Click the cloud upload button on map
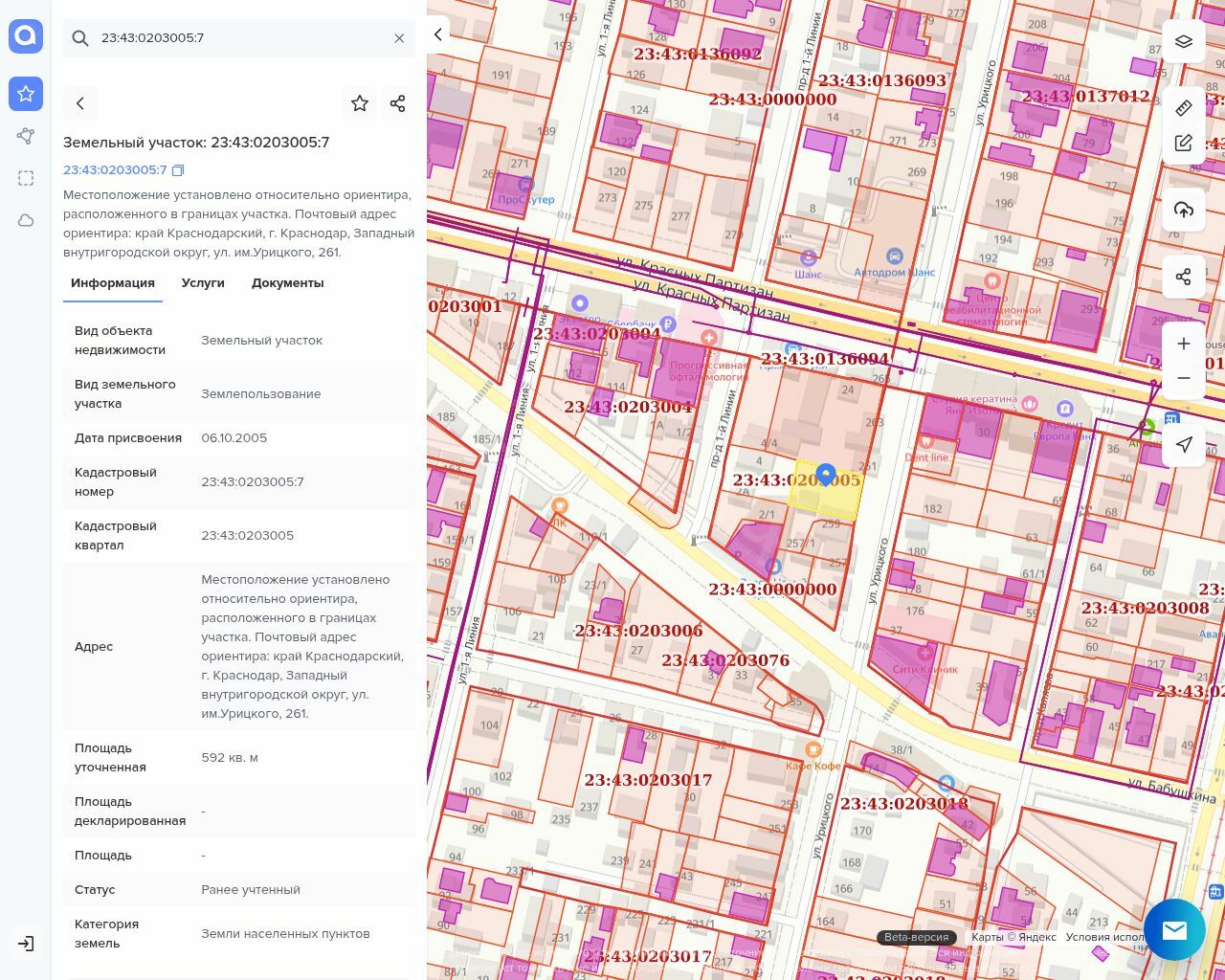 1184,211
